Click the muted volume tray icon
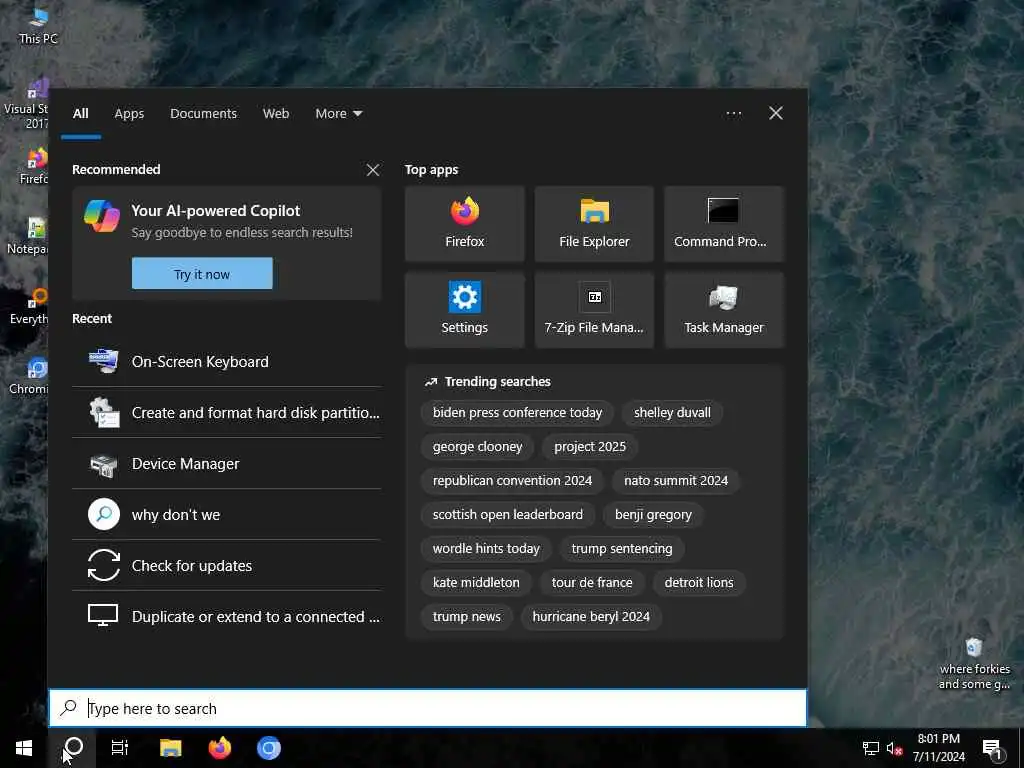 click(x=894, y=748)
